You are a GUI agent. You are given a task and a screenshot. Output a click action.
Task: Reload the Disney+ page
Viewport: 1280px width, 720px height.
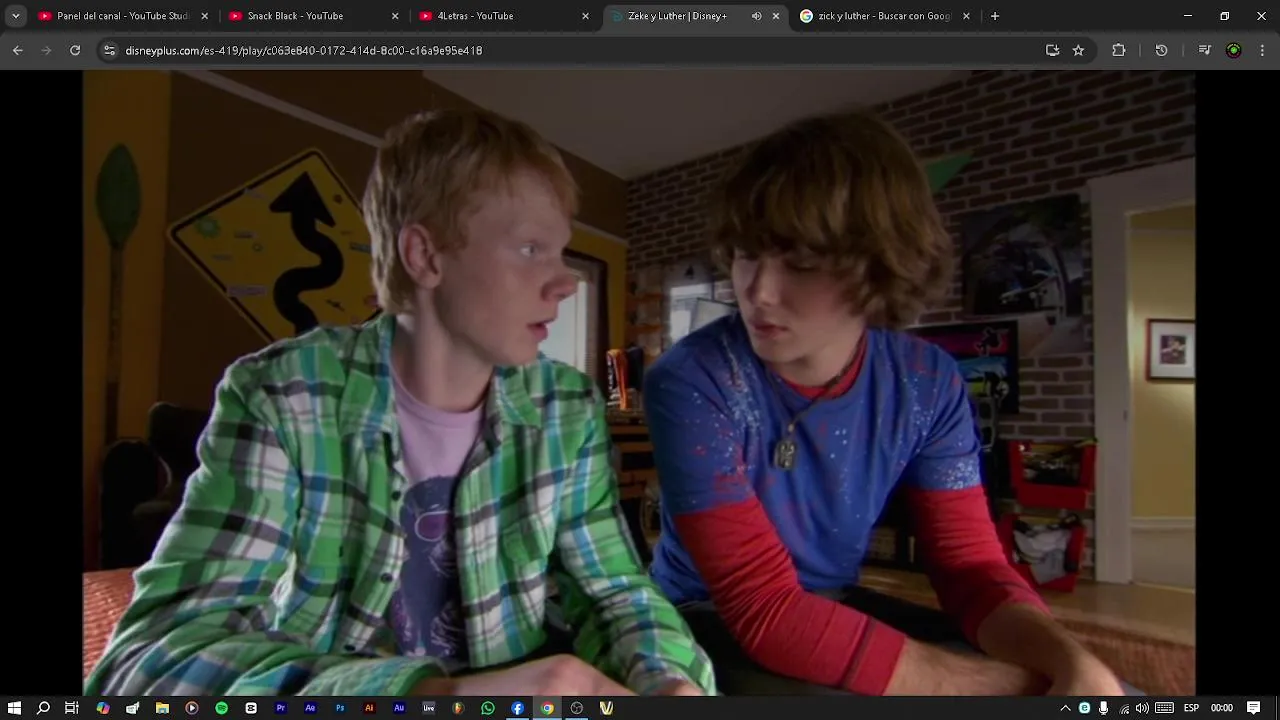75,50
